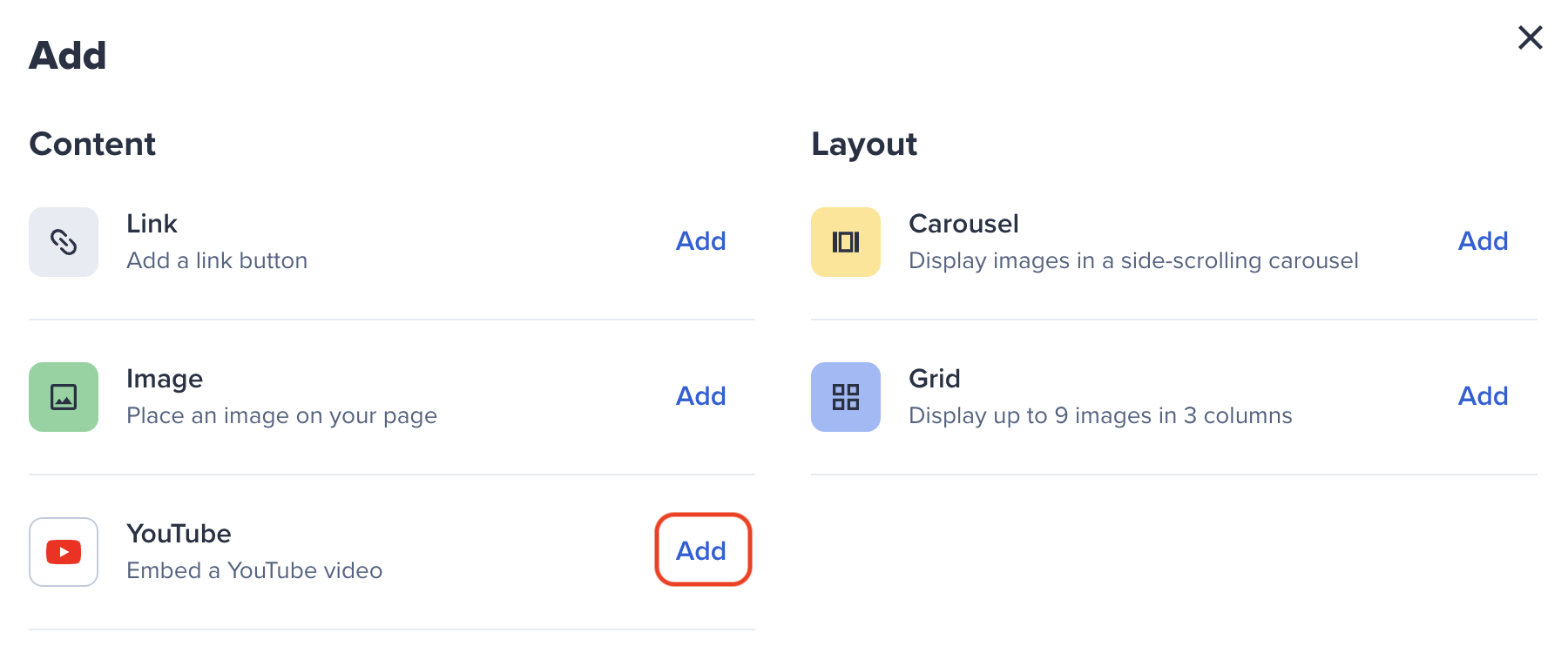
Task: Close the Add dialog with X
Action: pyautogui.click(x=1531, y=37)
